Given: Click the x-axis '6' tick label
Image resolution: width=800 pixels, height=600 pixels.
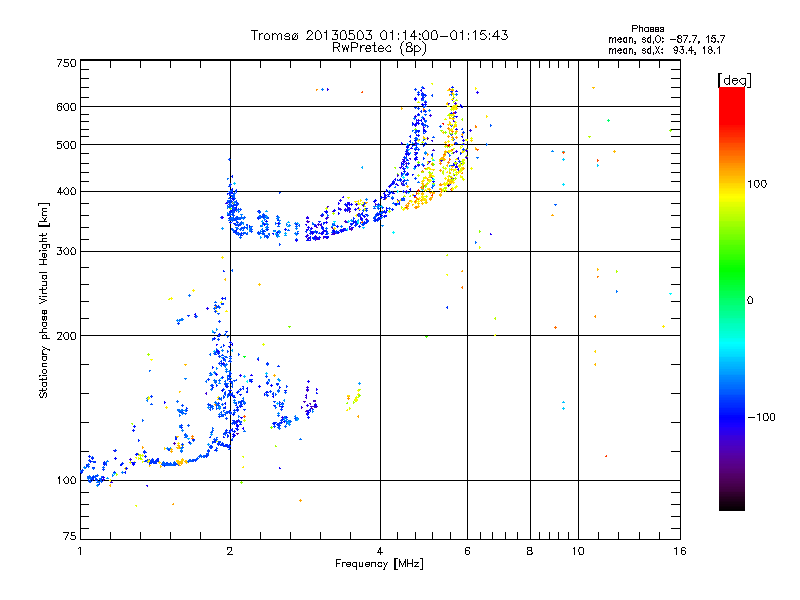Looking at the screenshot, I should 467,551.
